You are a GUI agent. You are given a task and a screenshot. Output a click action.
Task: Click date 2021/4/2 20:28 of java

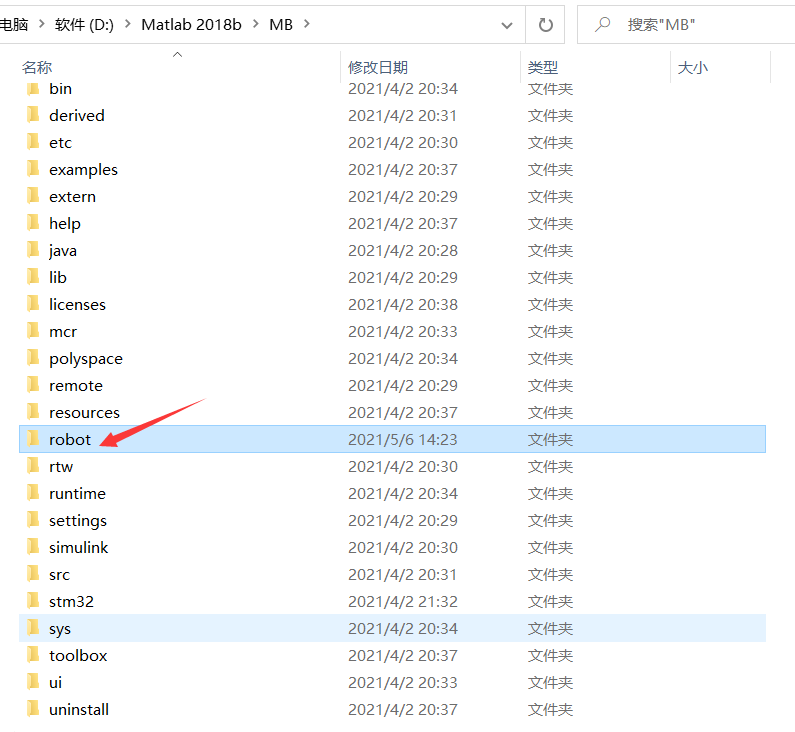(403, 250)
